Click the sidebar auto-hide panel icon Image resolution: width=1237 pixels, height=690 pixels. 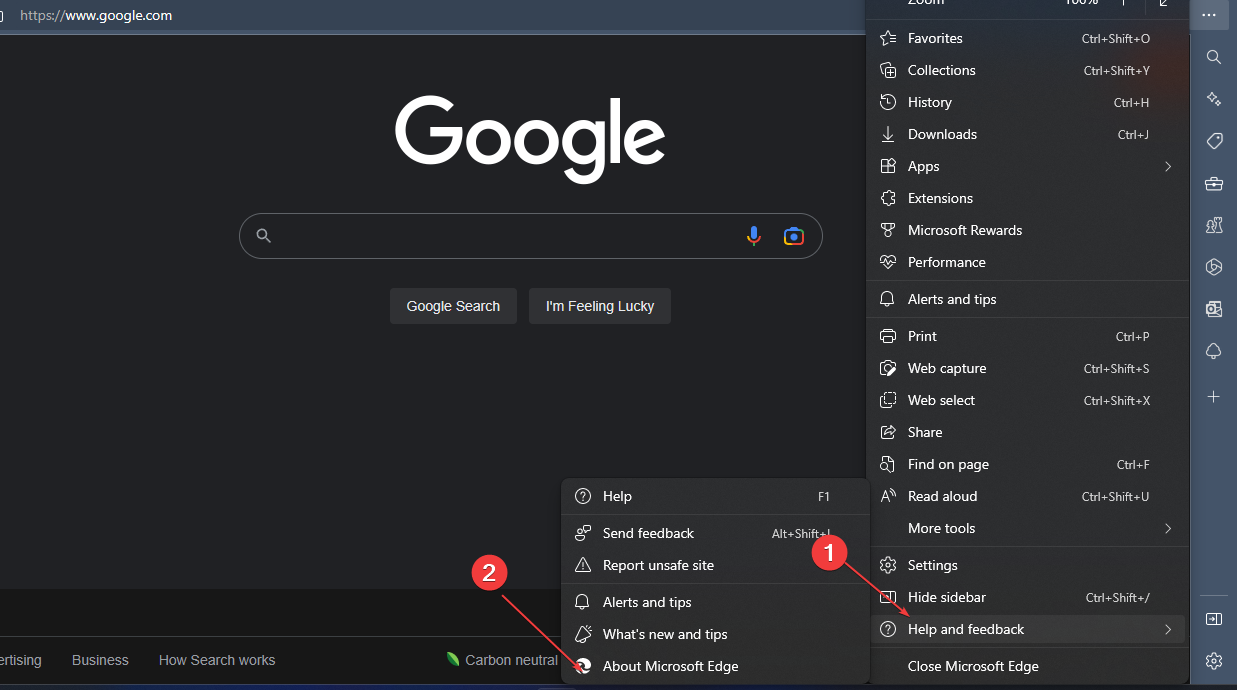pyautogui.click(x=1213, y=619)
